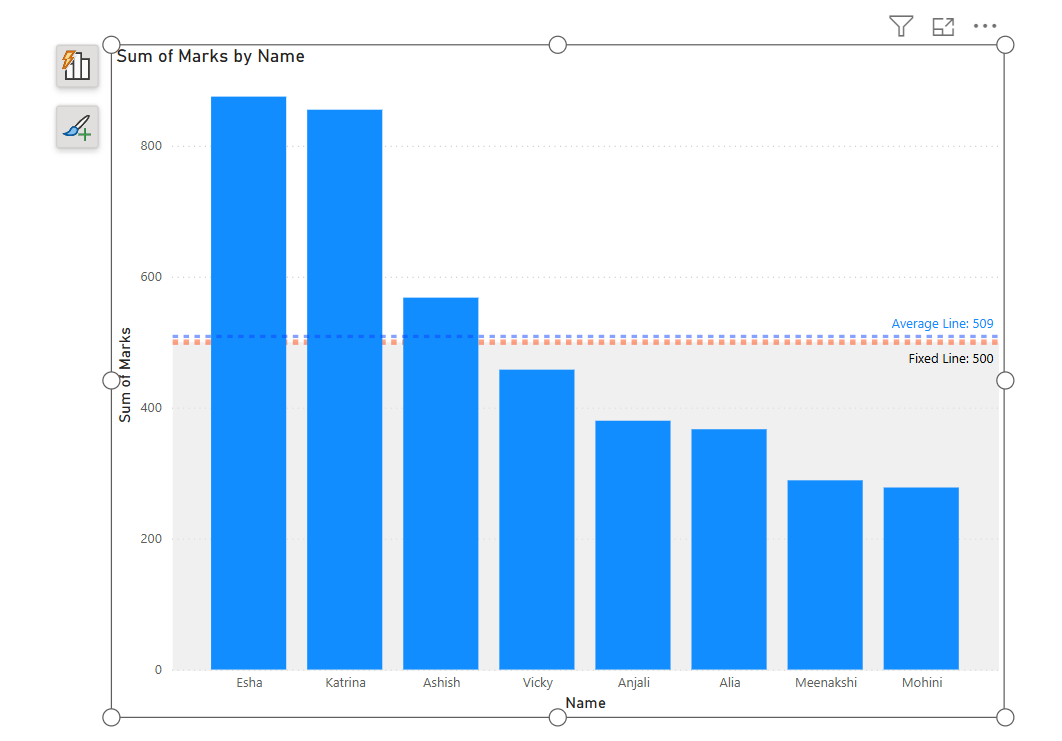Click the top-center resize handle
1062x741 pixels.
(556, 43)
